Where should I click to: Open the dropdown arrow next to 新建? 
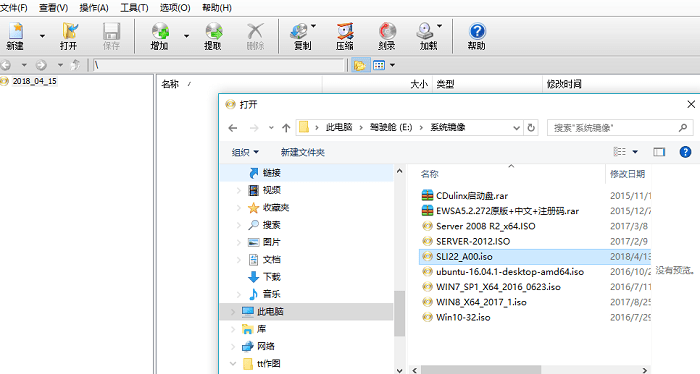pos(42,36)
